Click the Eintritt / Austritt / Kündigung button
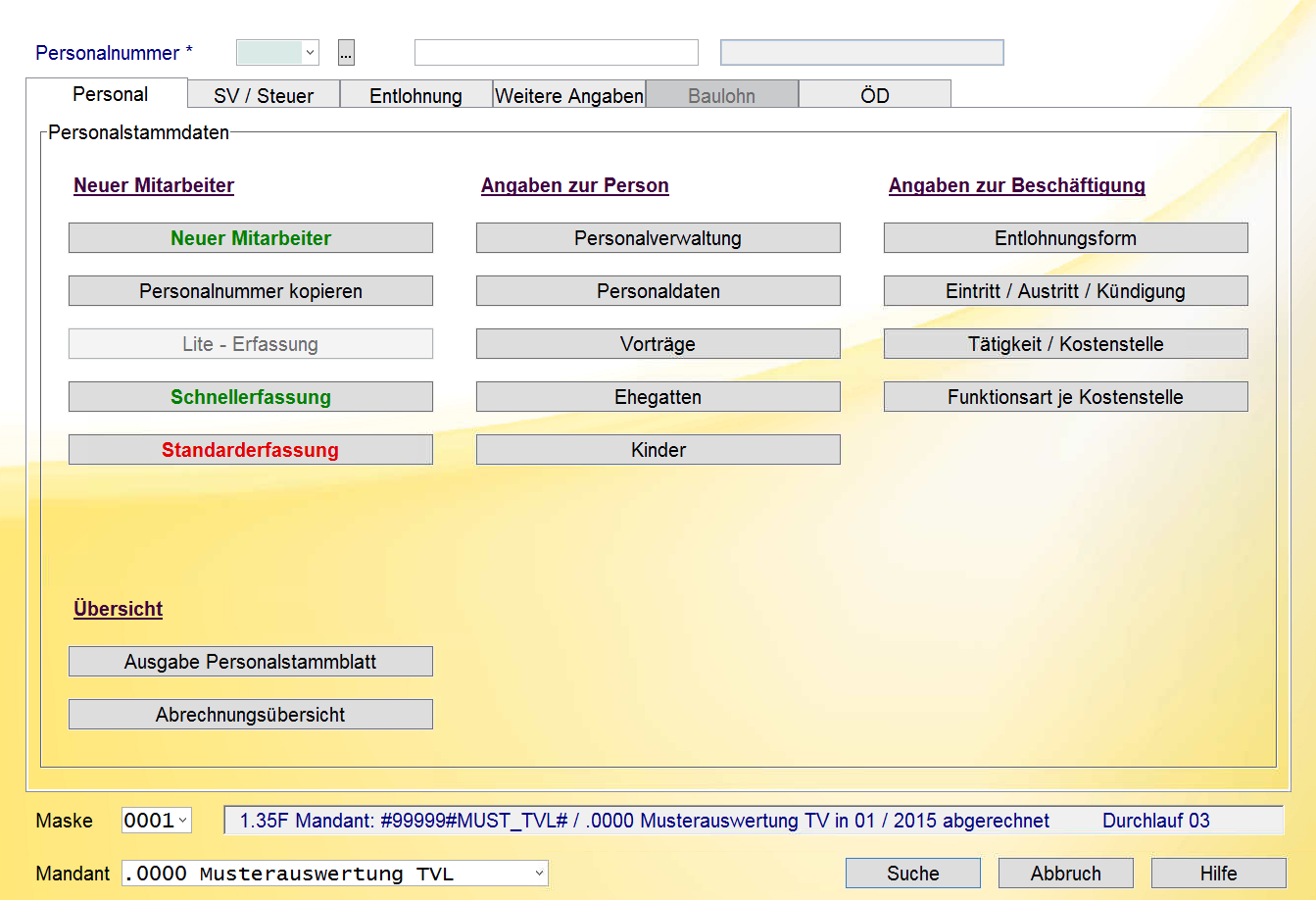Screen dimensions: 1316x900 tap(1066, 291)
